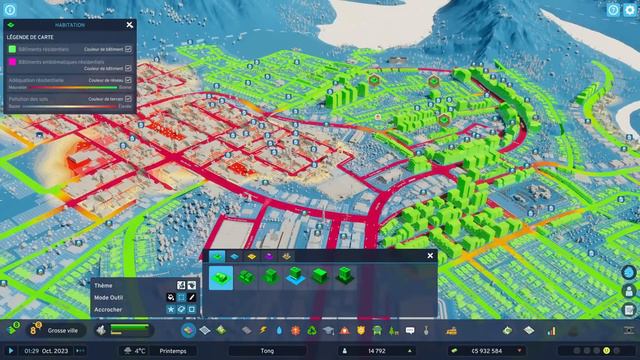
Task: Toggle the star snap option in Accrocher
Action: pos(171,309)
